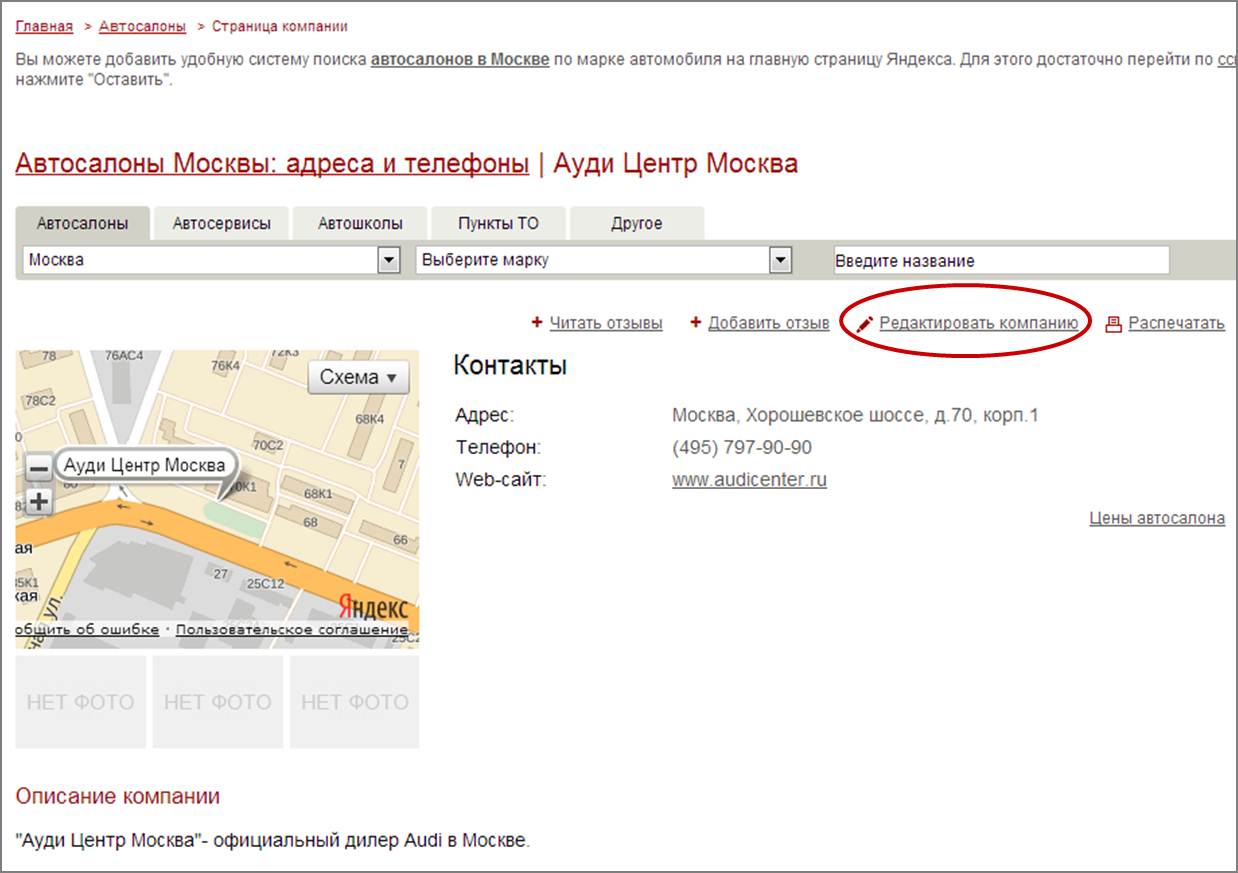Switch to the Автосервисы tab
The image size is (1238, 873).
(x=221, y=224)
